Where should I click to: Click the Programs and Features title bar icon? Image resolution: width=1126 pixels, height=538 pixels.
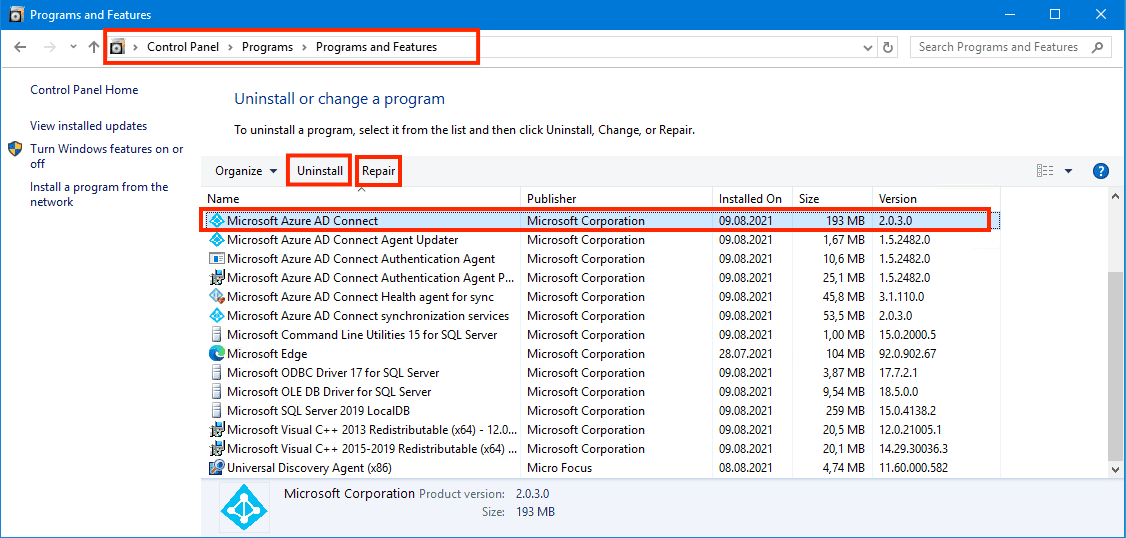pyautogui.click(x=15, y=14)
